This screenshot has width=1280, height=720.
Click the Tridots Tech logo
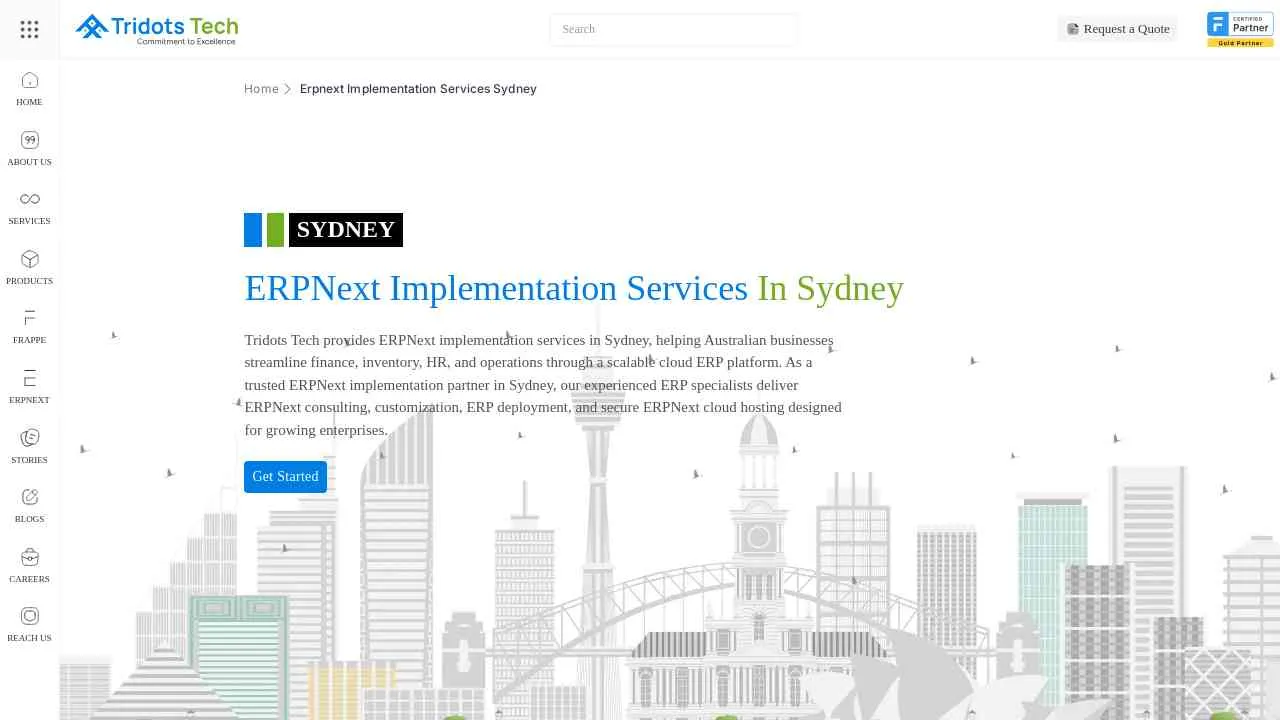pyautogui.click(x=157, y=29)
